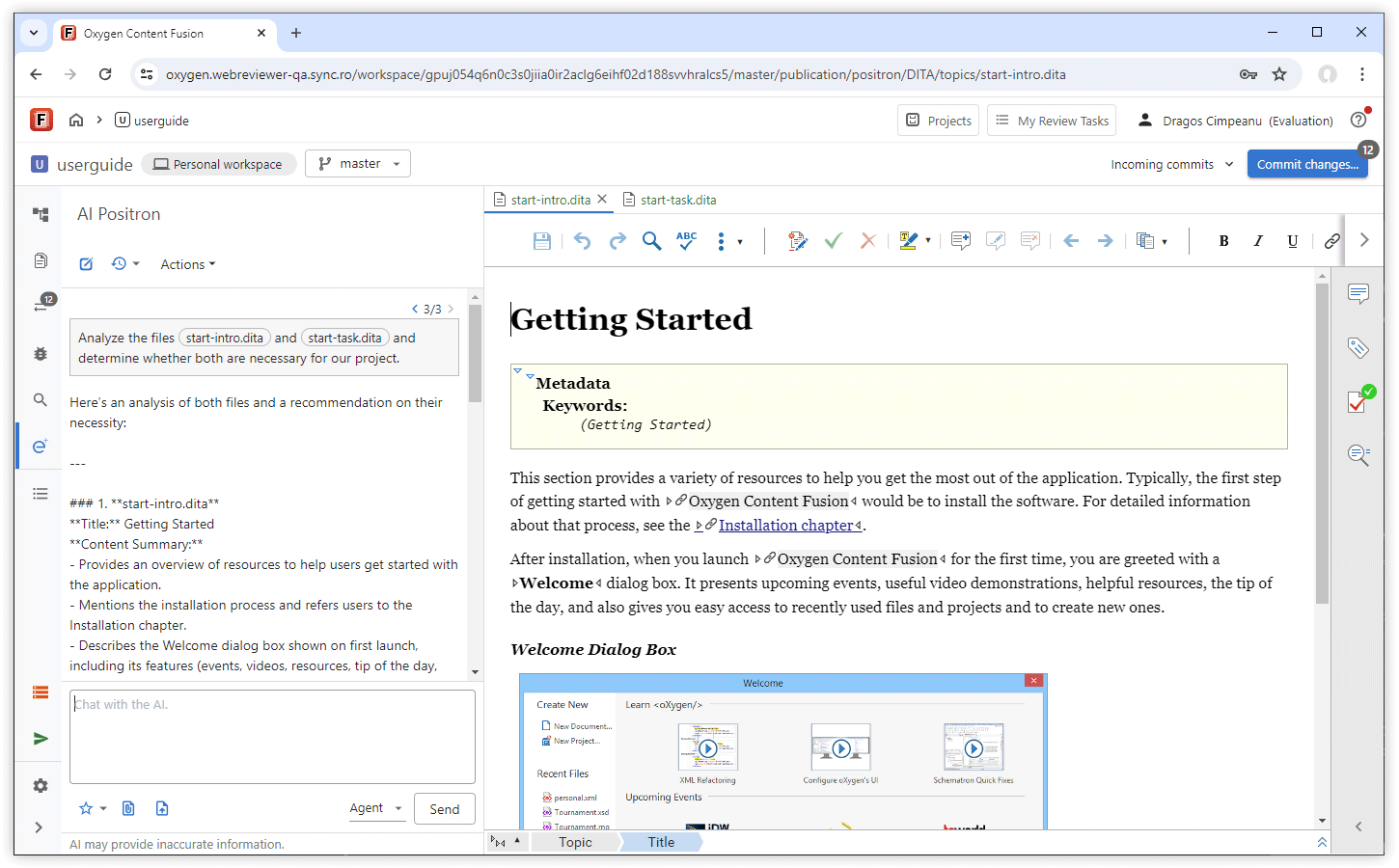Open the chat history dropdown

tap(125, 263)
